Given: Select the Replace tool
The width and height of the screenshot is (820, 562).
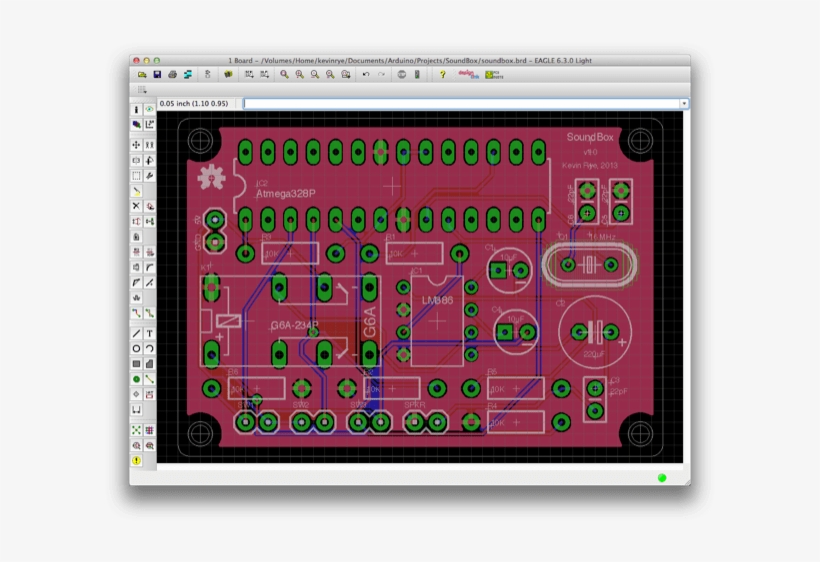Looking at the screenshot, I should point(150,221).
